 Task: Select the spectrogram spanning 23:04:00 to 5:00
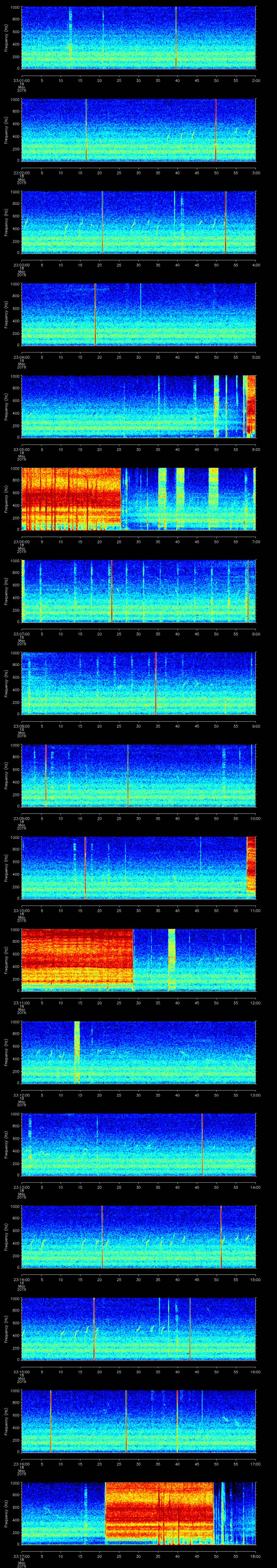(139, 314)
